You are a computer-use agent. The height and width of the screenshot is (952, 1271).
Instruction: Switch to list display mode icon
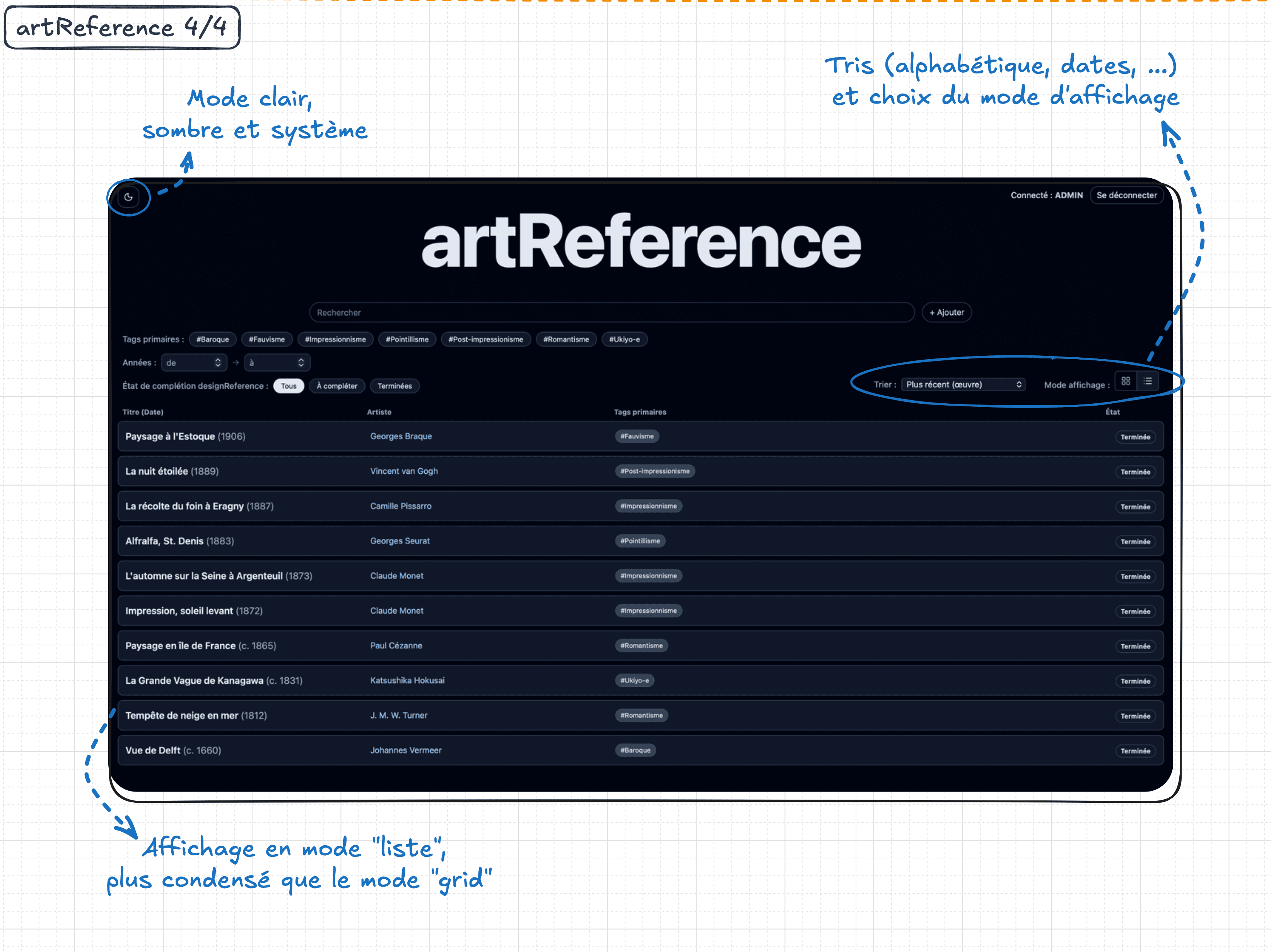click(x=1148, y=381)
